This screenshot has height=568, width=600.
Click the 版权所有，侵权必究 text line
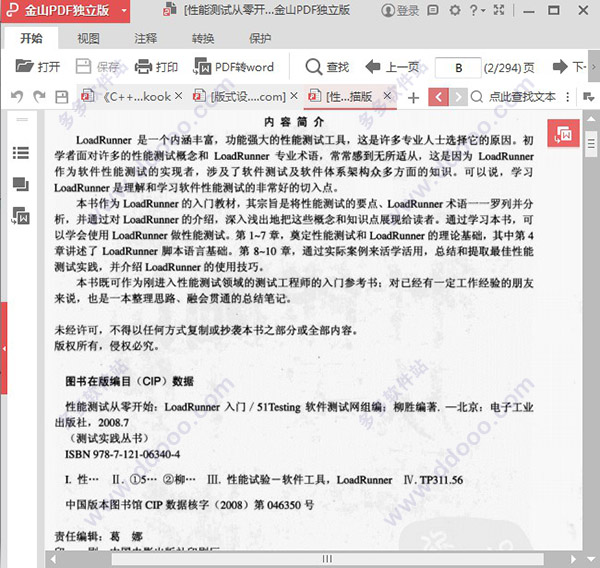pyautogui.click(x=106, y=346)
